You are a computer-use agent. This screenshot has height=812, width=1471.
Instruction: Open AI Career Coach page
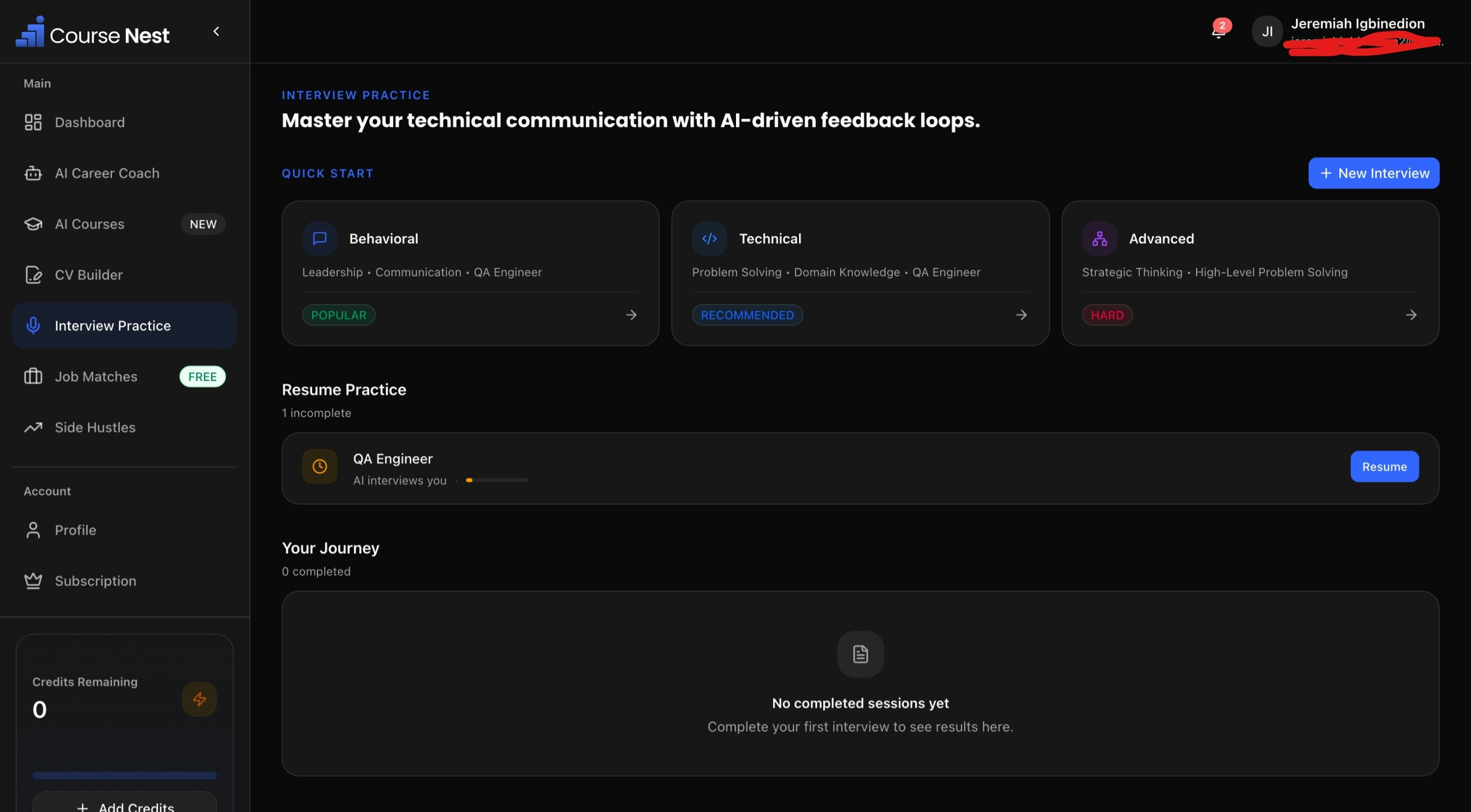coord(125,173)
